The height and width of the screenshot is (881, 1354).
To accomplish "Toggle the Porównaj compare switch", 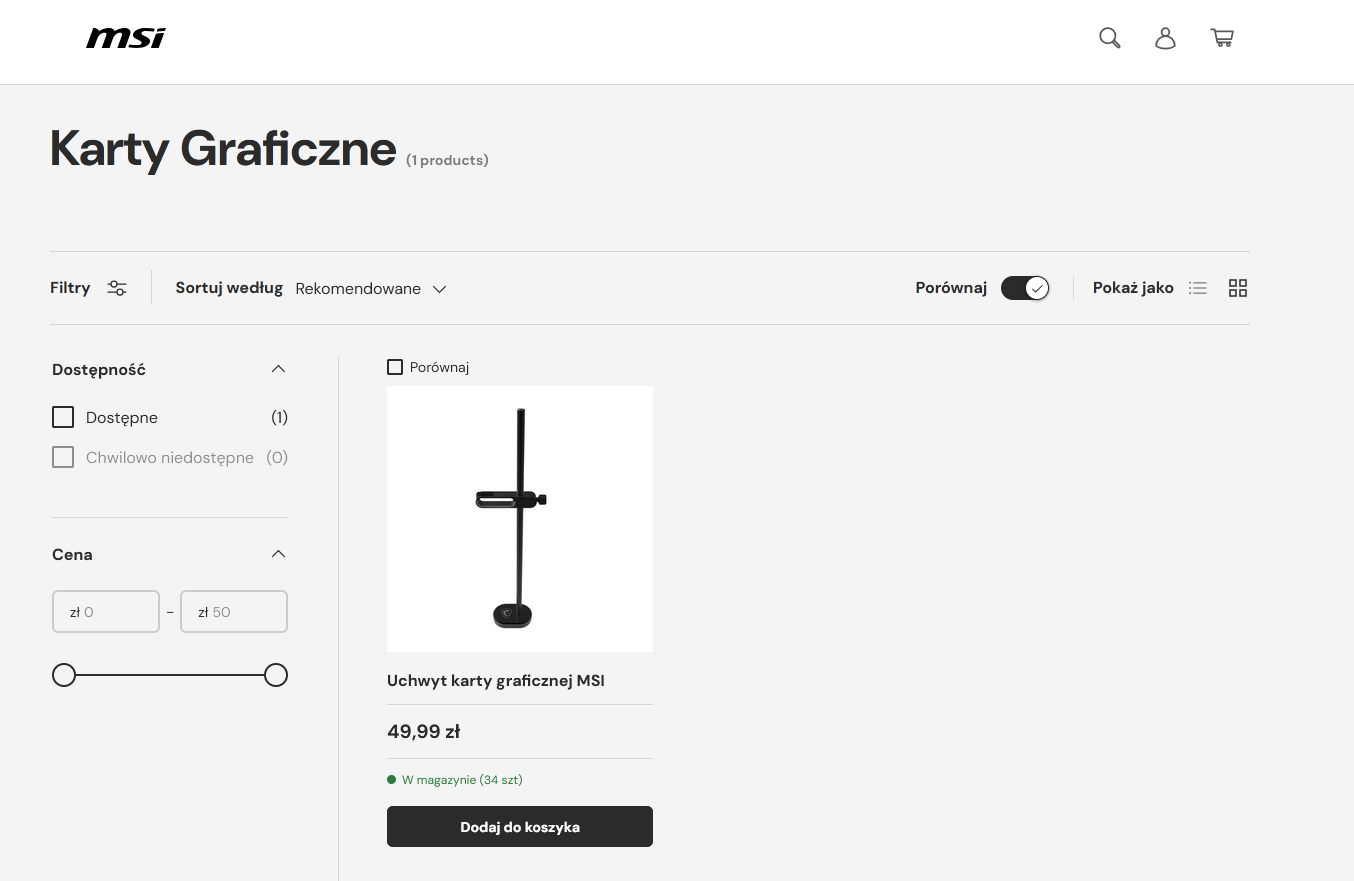I will [x=1025, y=288].
